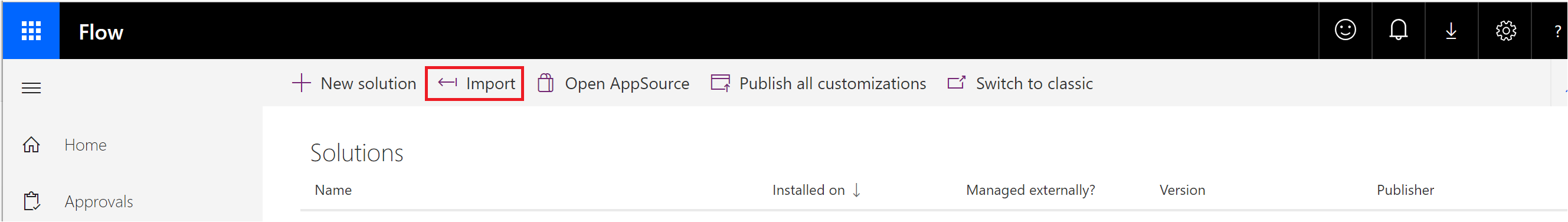Click the Approvals clipboard icon
The height and width of the screenshot is (222, 1568).
point(32,201)
